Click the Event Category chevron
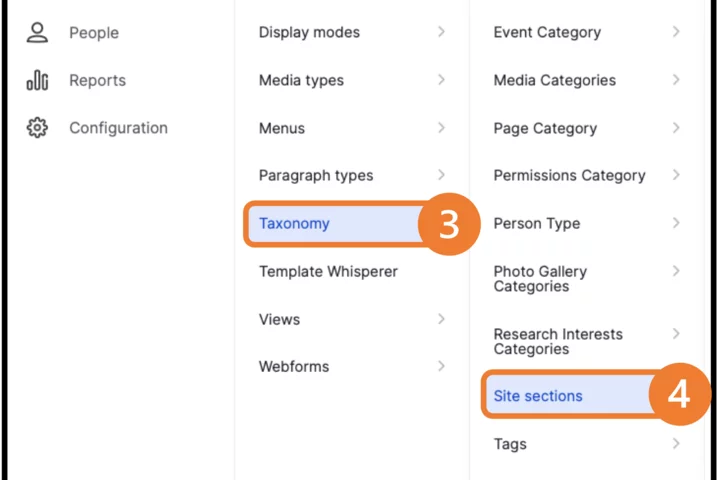The width and height of the screenshot is (720, 480). [676, 32]
